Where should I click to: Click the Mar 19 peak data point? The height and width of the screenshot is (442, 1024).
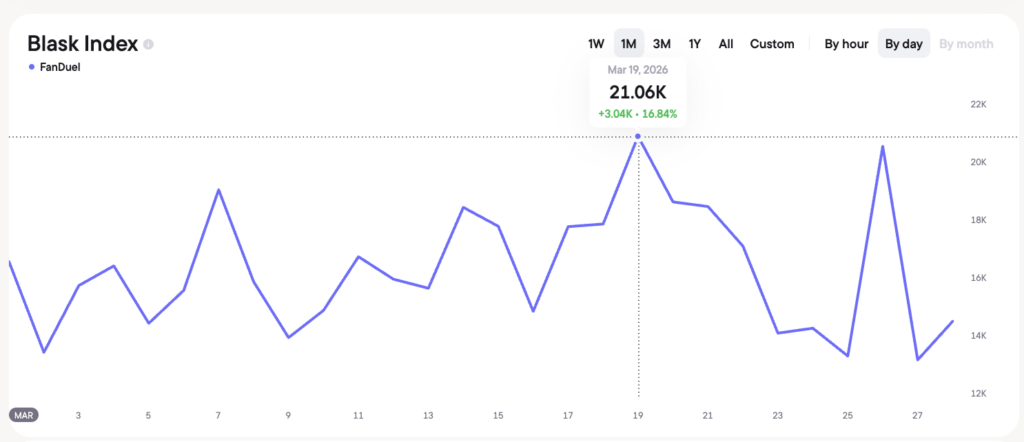[x=638, y=136]
